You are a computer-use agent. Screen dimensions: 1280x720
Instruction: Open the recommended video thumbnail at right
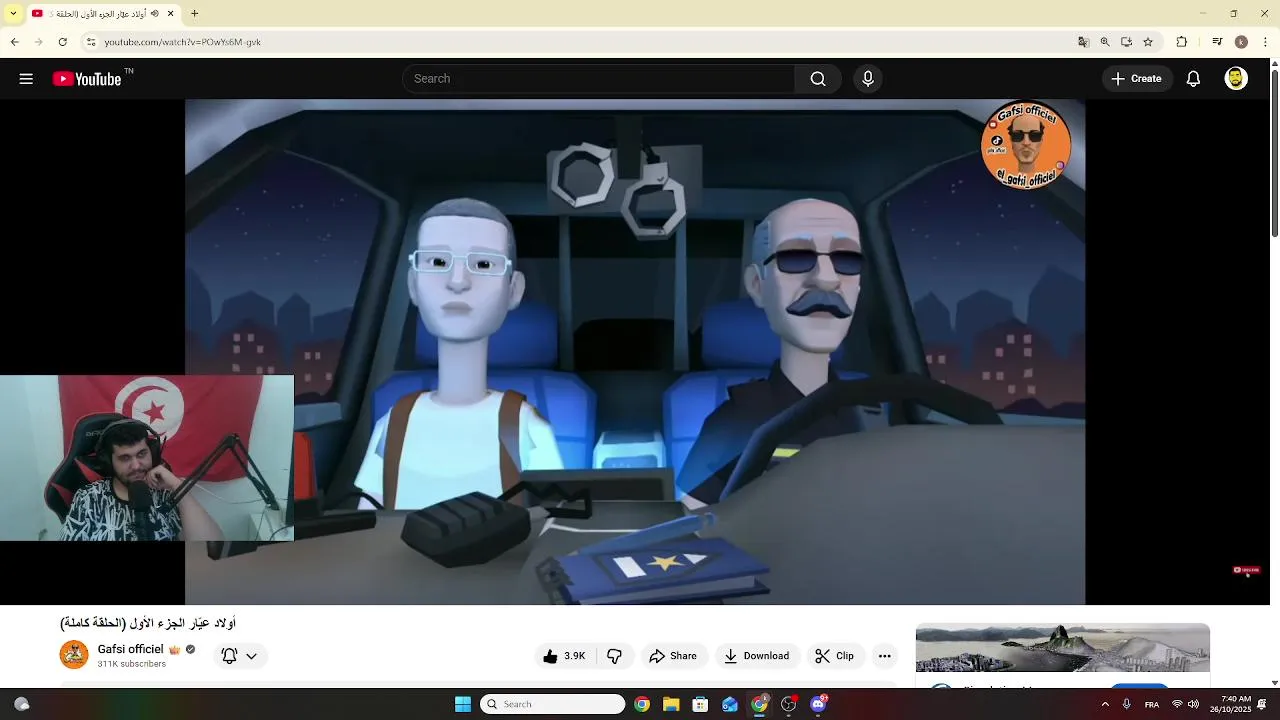click(1063, 648)
